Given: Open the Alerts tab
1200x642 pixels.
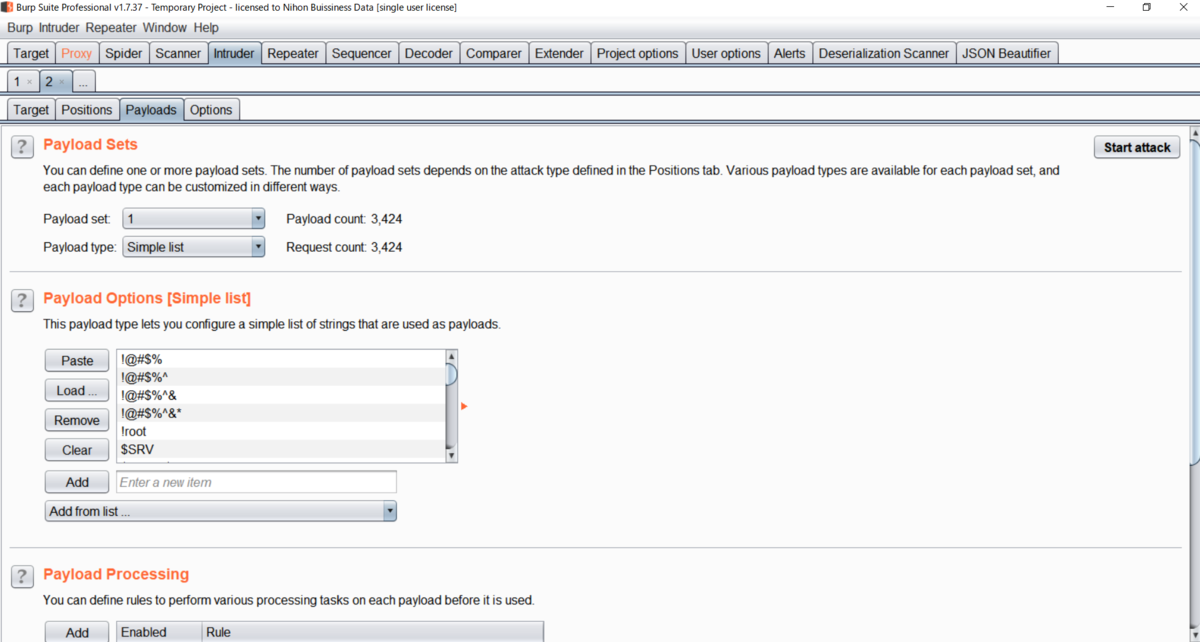Looking at the screenshot, I should 789,53.
